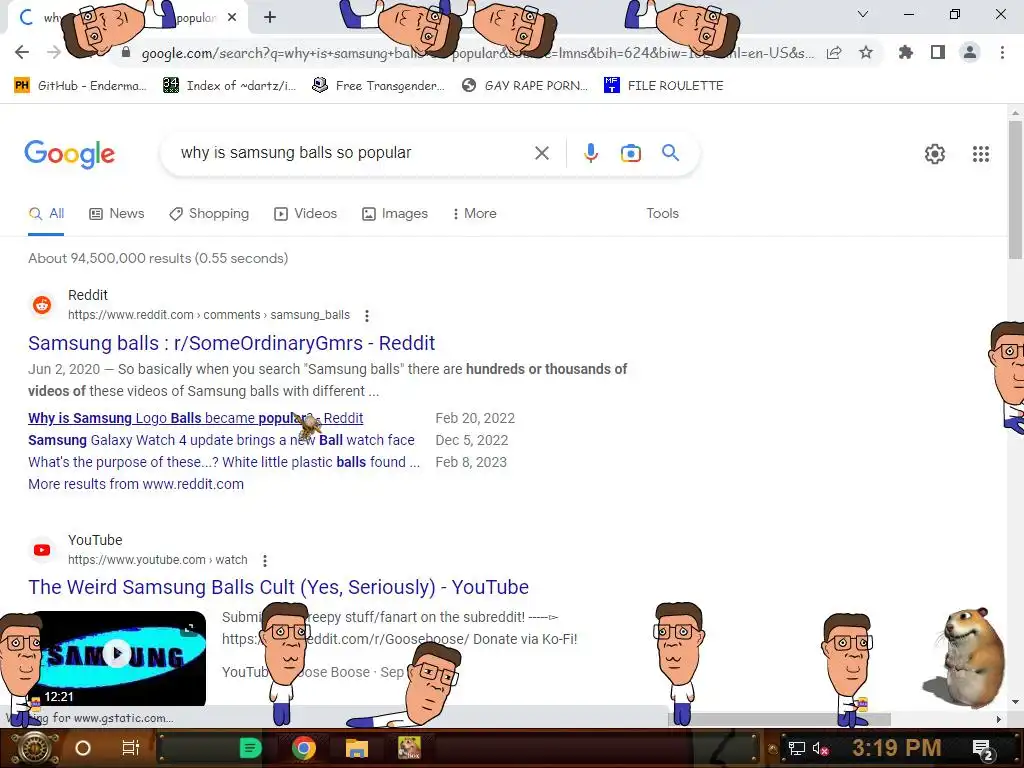This screenshot has height=768, width=1024.
Task: Open the Tools options
Action: coord(662,214)
